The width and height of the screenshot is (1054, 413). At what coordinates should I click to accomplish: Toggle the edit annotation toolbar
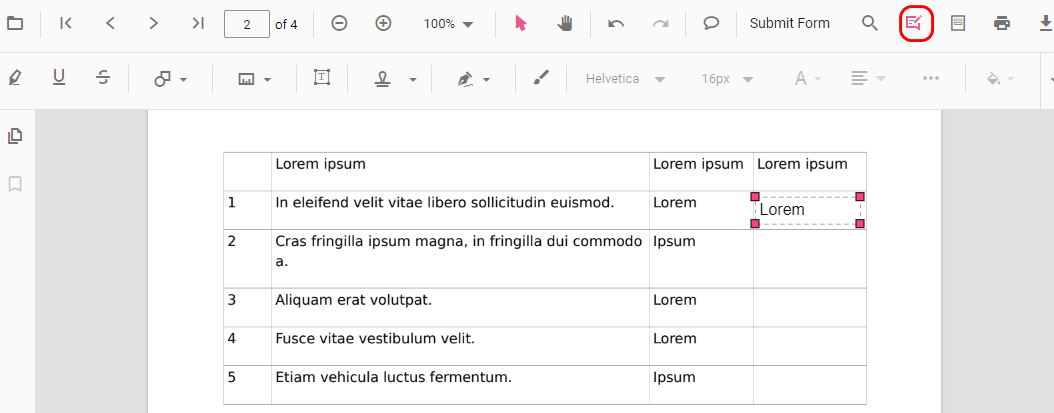coord(914,24)
